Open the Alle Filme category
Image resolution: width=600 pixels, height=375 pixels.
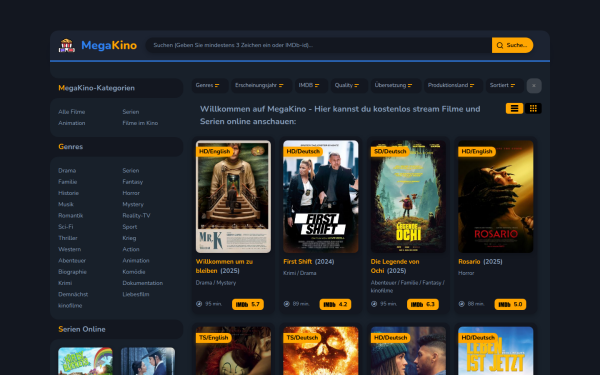pyautogui.click(x=72, y=112)
